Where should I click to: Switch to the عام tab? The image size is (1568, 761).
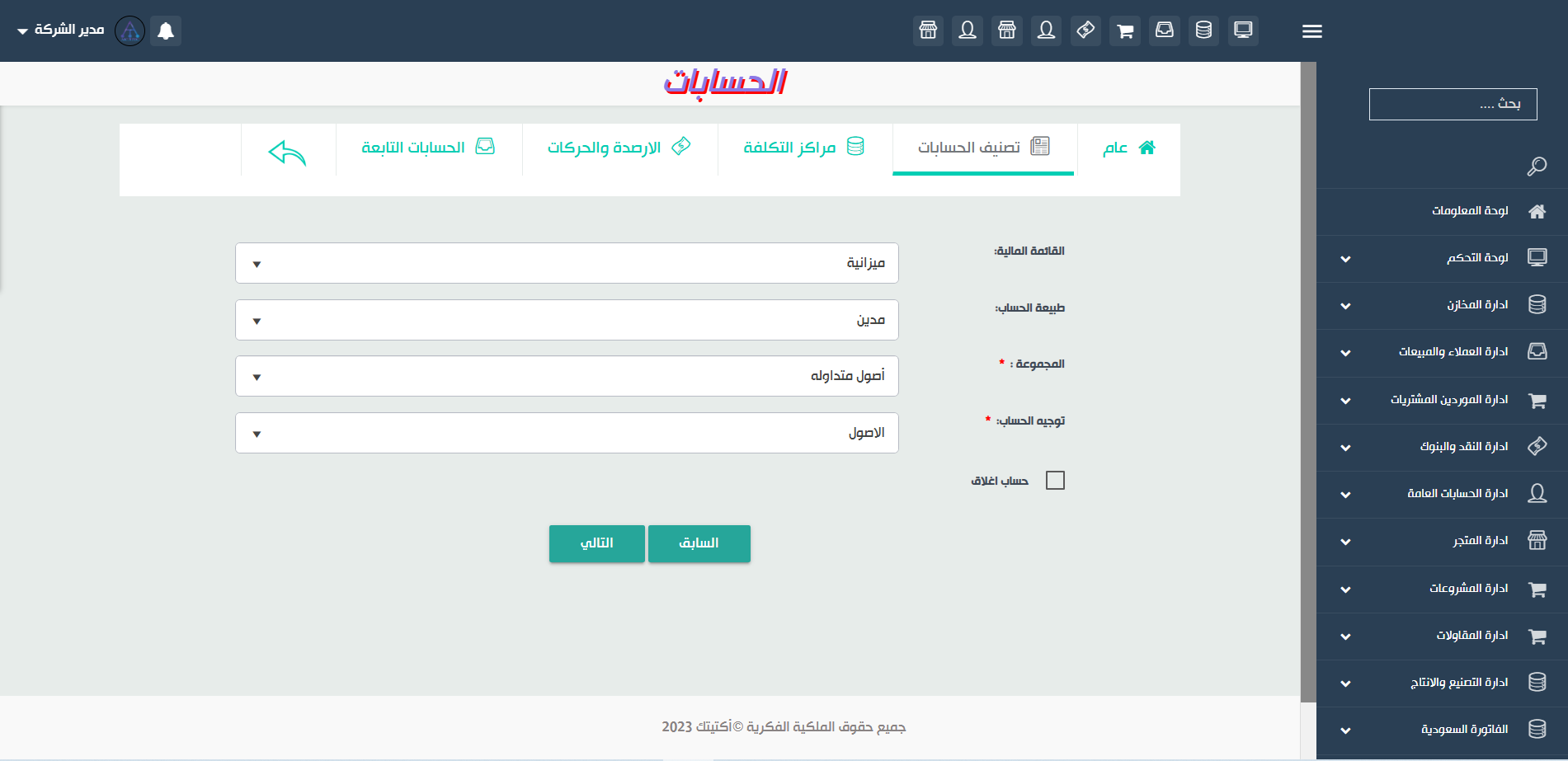1129,148
